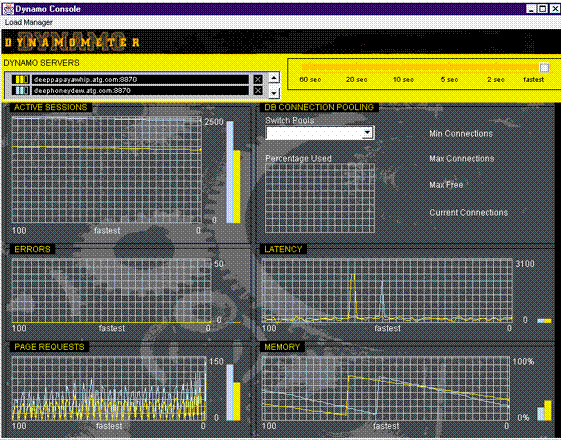Click the Active Sessions line graph
The width and height of the screenshot is (561, 440).
tap(107, 170)
